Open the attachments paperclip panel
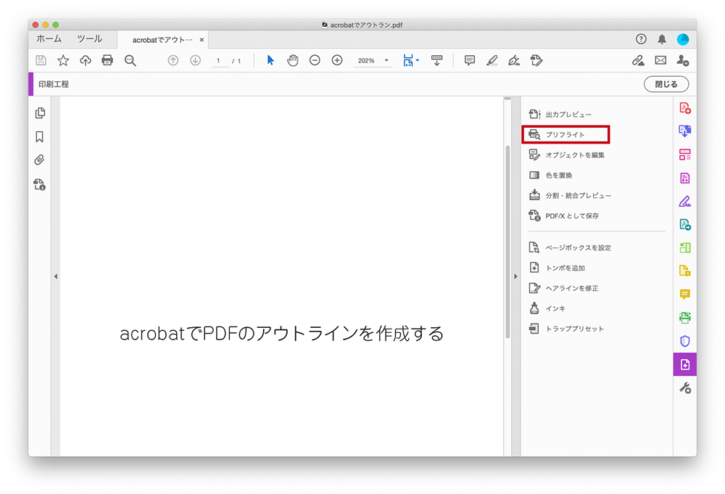This screenshot has height=494, width=725. point(40,160)
